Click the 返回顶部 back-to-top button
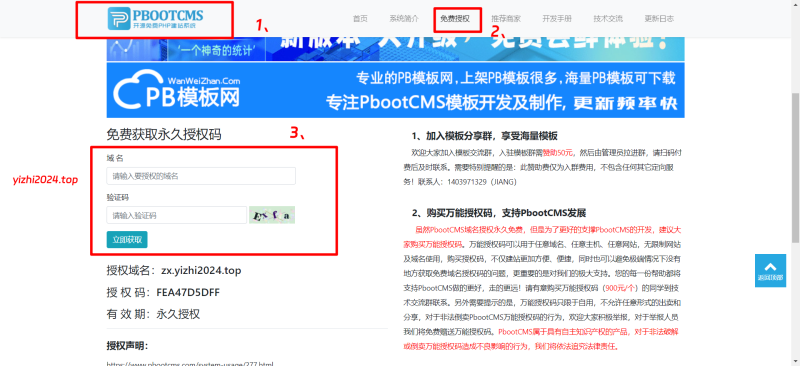Image resolution: width=800 pixels, height=366 pixels. pos(770,271)
